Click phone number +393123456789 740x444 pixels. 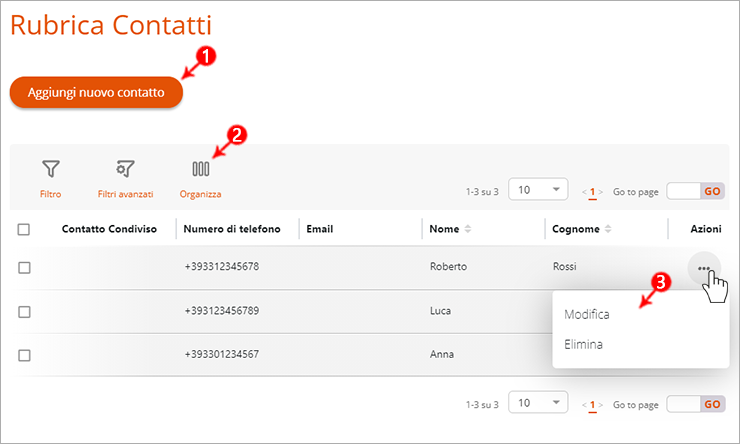[x=222, y=310]
